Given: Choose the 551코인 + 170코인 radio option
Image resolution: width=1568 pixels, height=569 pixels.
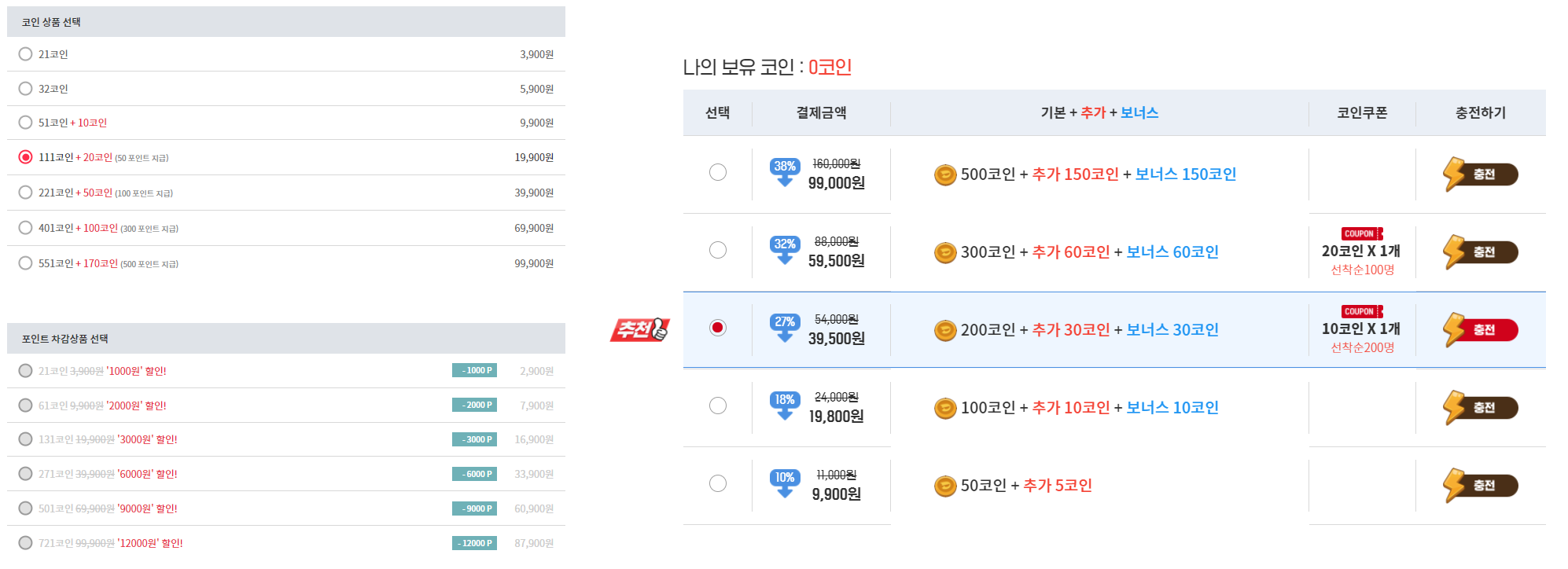Looking at the screenshot, I should 25,263.
